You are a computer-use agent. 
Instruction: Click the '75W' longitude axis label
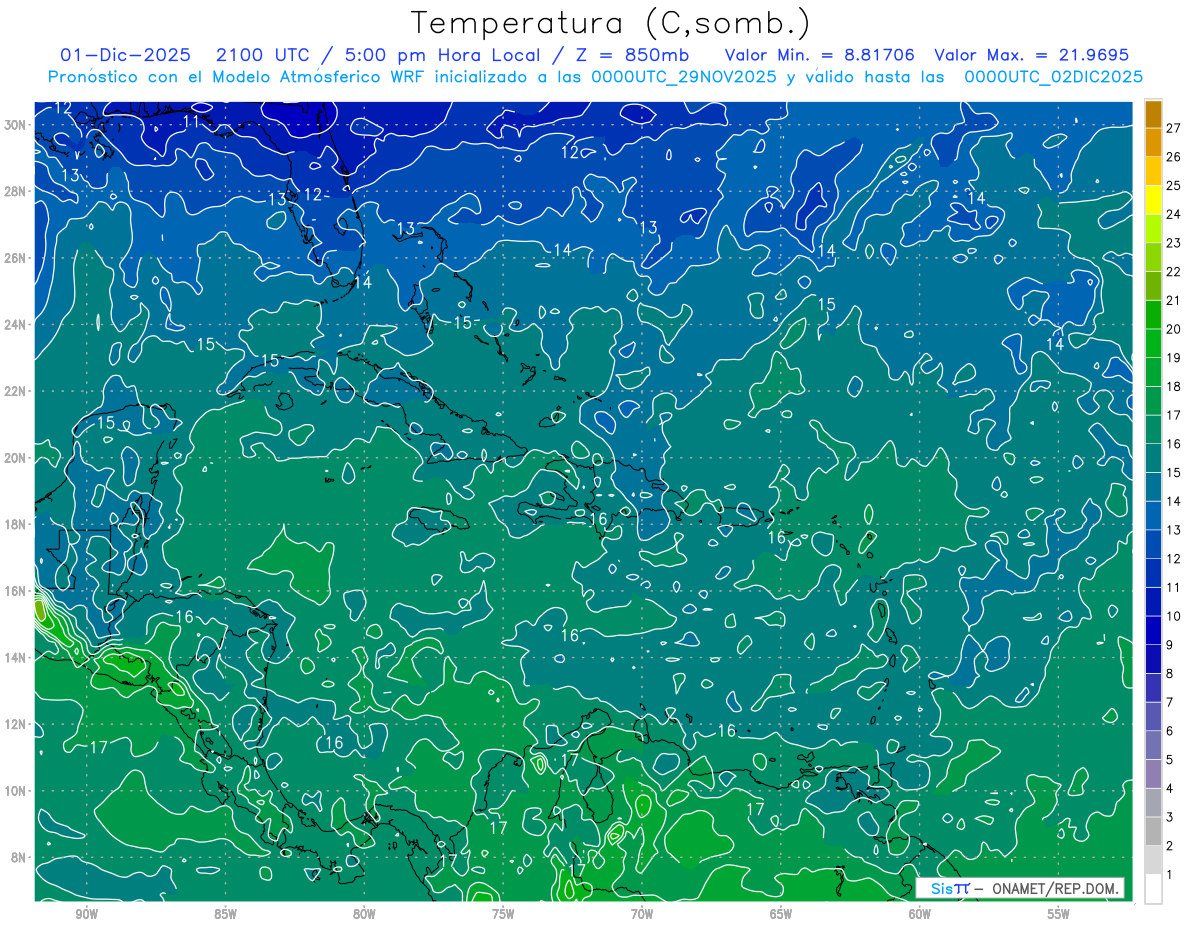503,914
